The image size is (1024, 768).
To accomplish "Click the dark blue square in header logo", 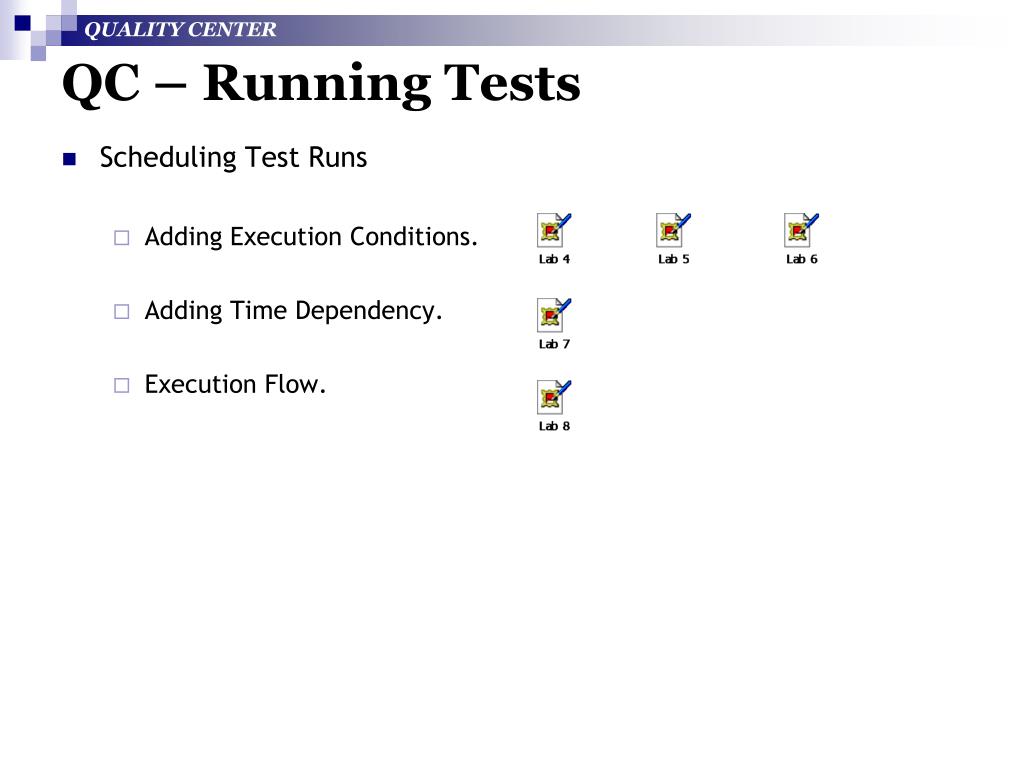I will 22,23.
